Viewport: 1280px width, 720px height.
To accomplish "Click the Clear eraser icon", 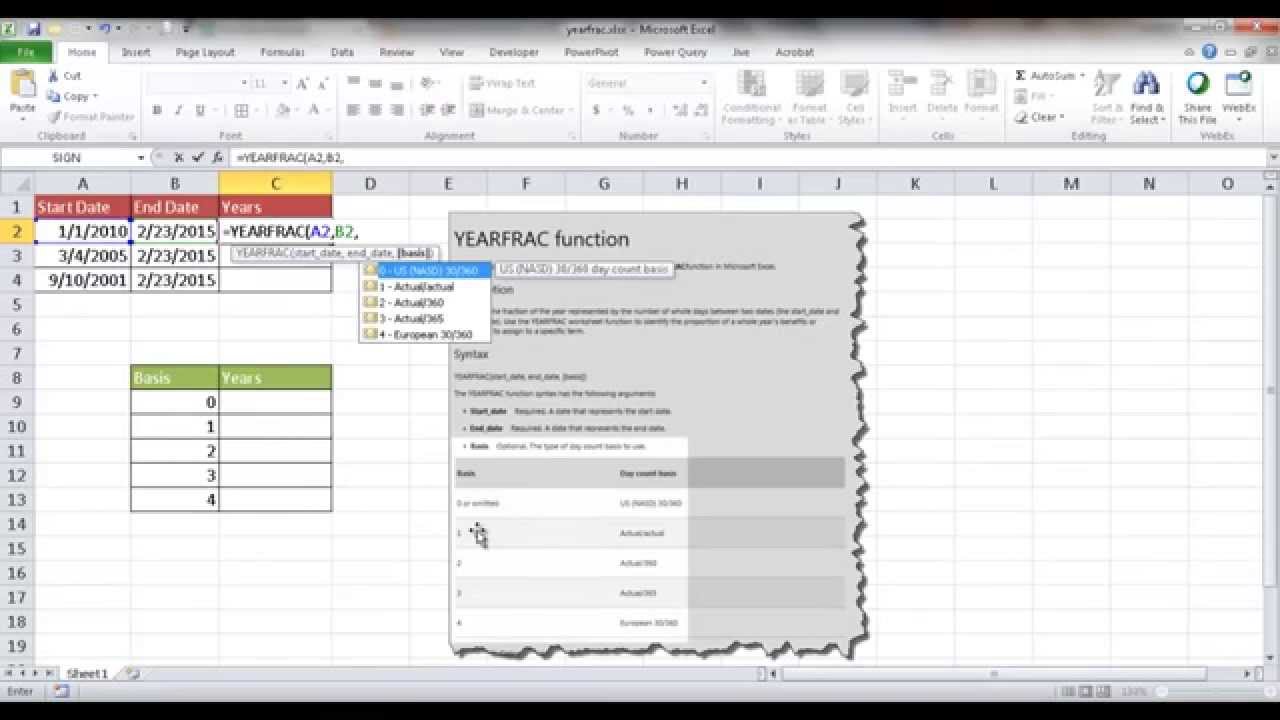I will click(1021, 118).
